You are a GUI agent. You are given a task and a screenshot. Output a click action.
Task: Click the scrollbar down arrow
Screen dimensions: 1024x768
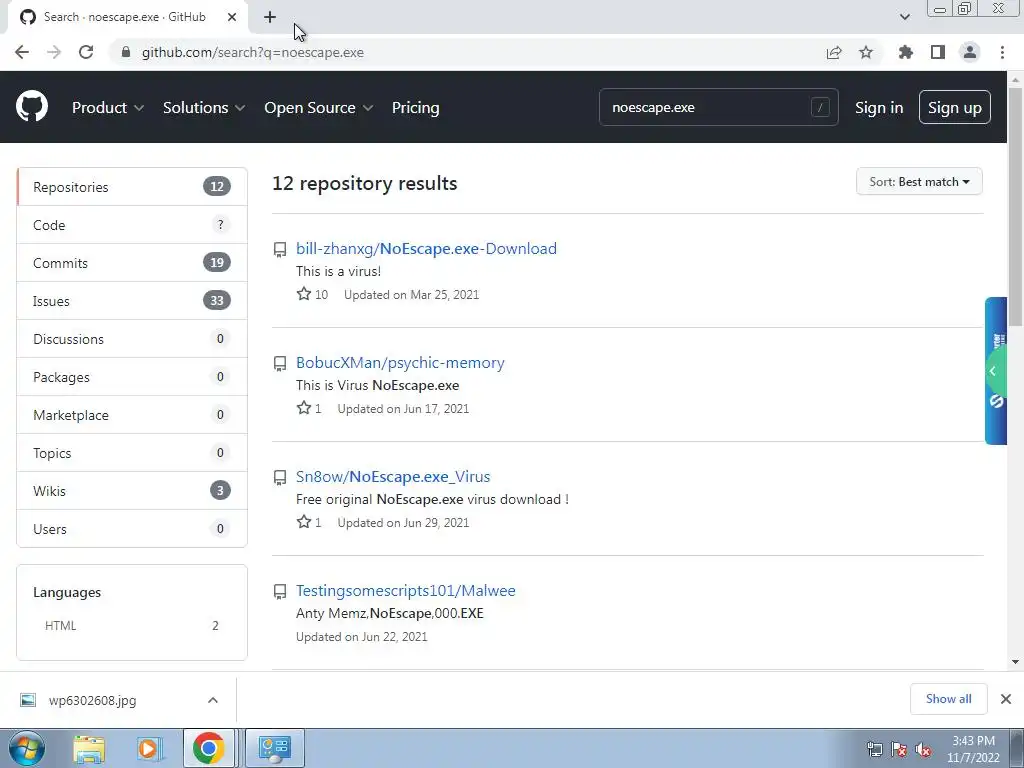1015,662
